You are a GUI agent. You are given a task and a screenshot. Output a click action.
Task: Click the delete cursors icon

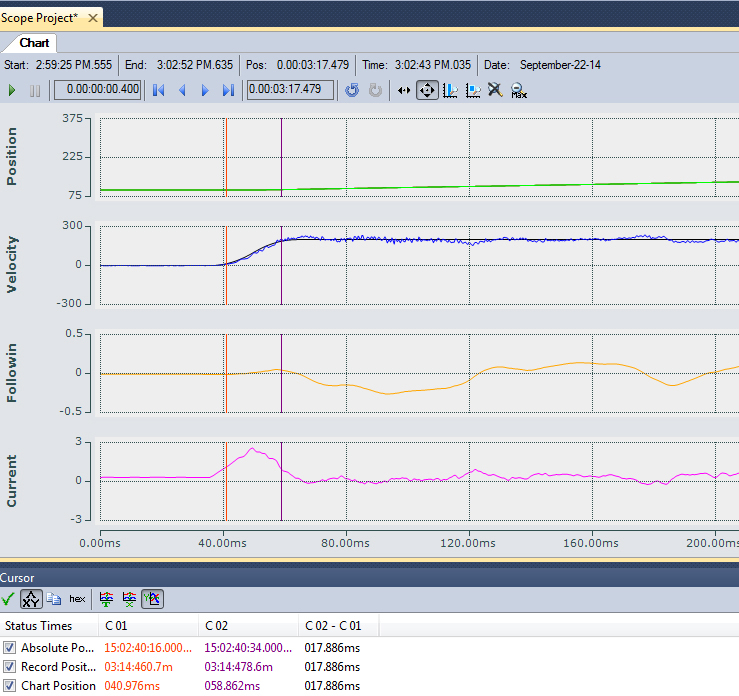495,90
